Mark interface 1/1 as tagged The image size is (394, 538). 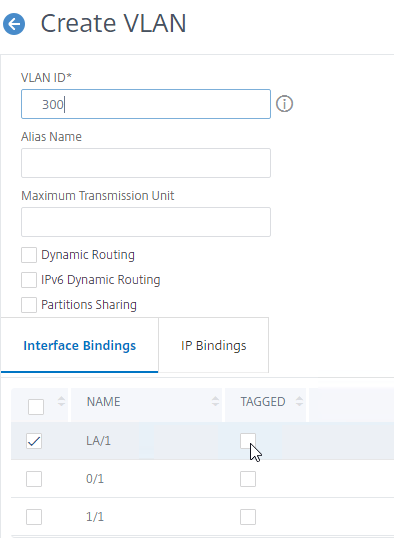(x=248, y=517)
